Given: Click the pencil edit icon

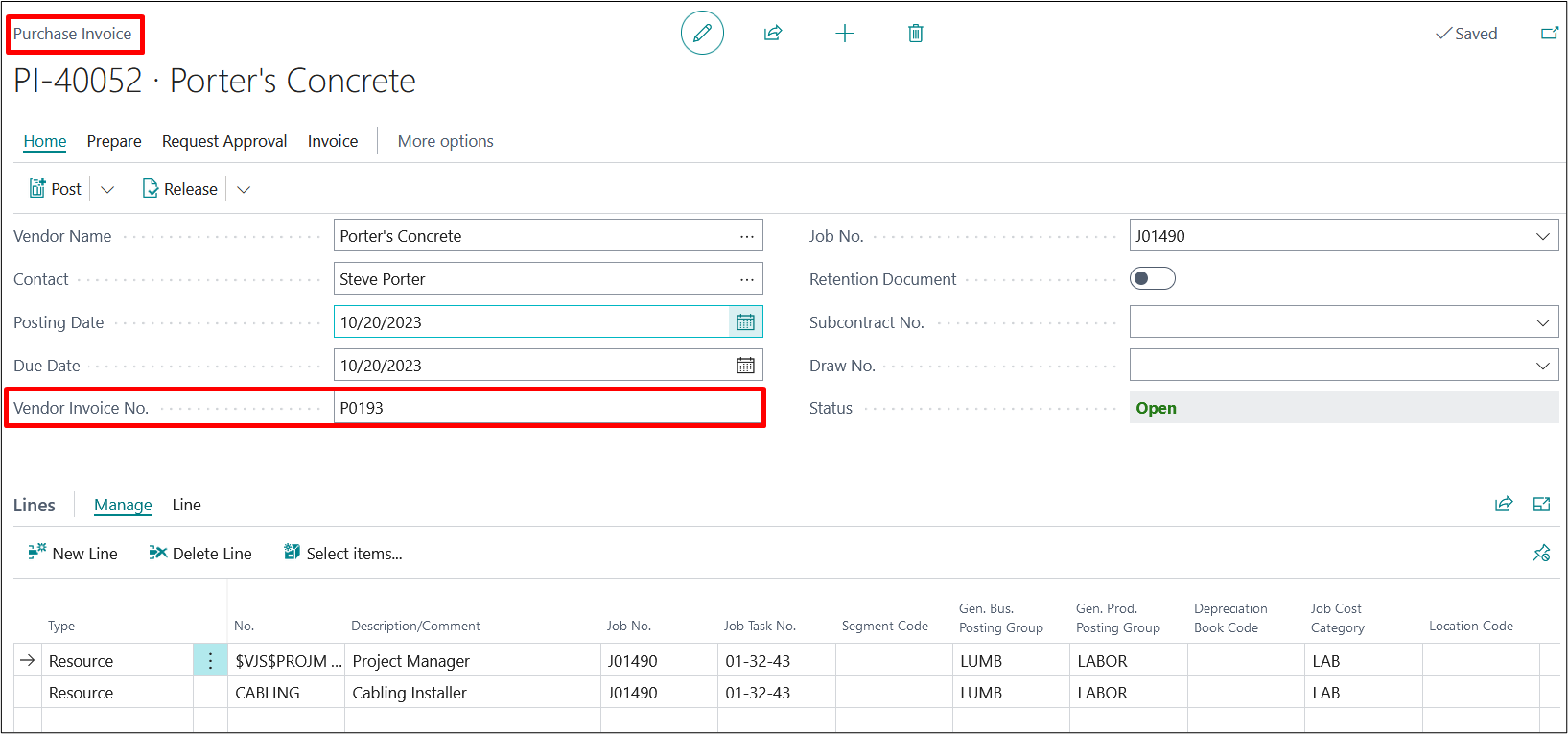Looking at the screenshot, I should pyautogui.click(x=702, y=34).
